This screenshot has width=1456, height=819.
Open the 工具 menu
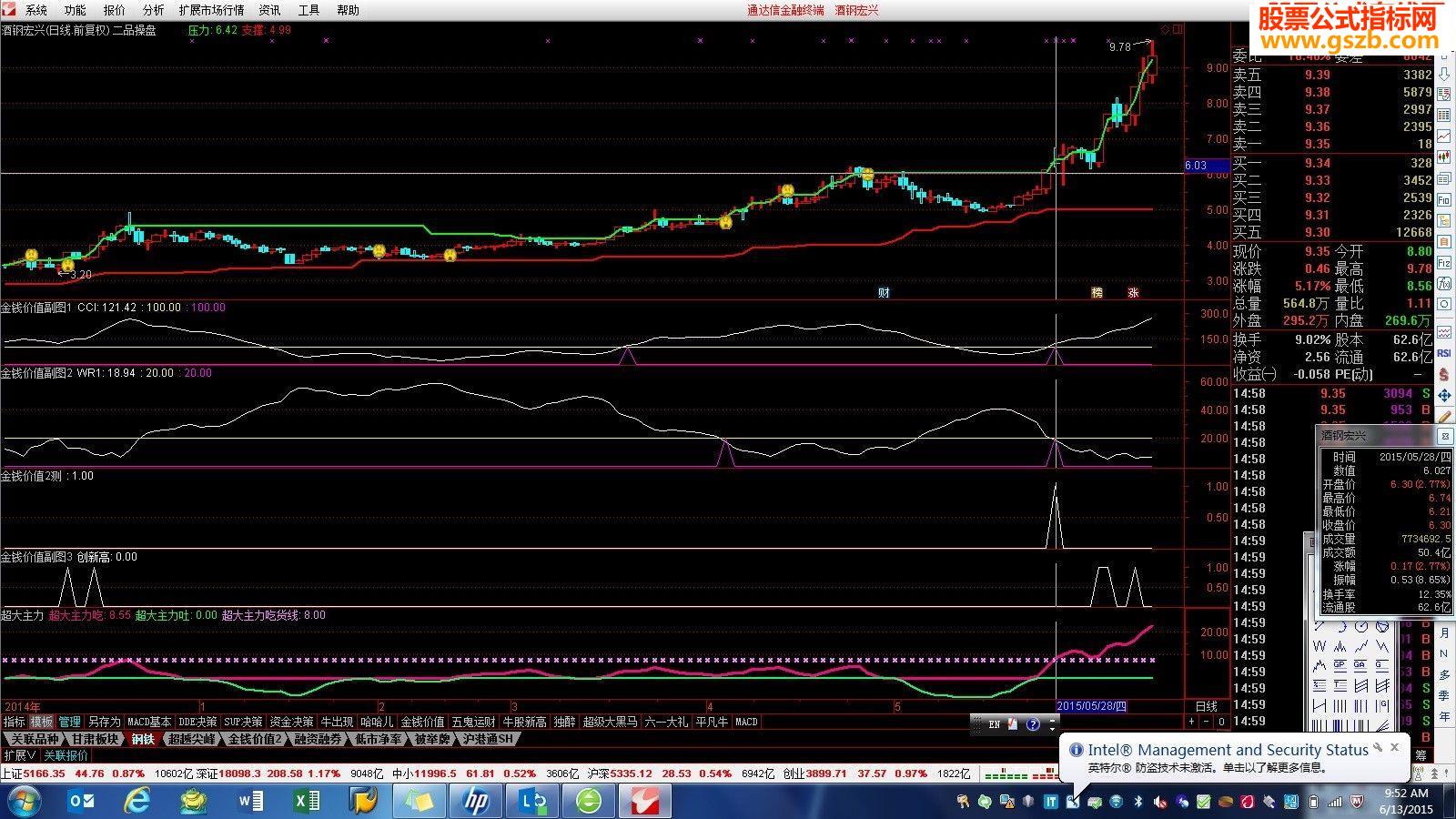[x=309, y=10]
